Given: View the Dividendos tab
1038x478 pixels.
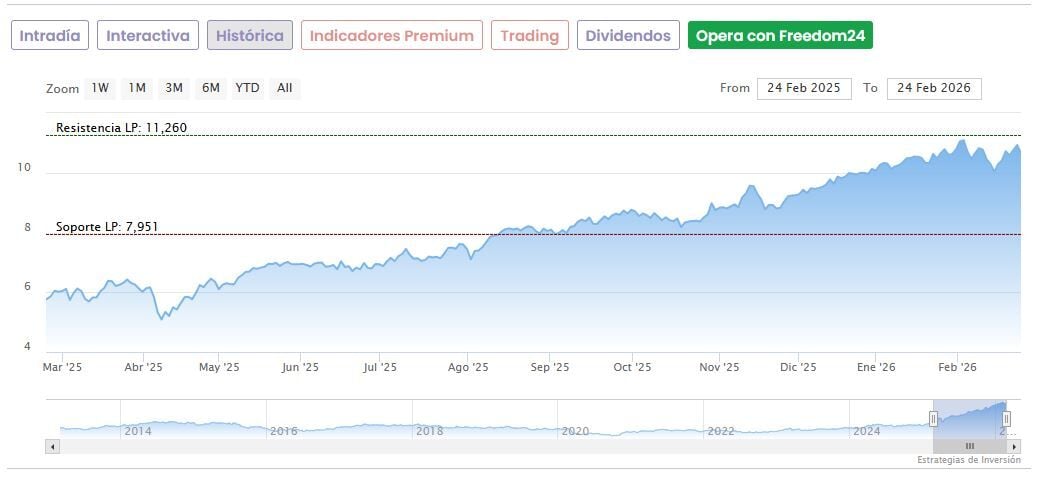Looking at the screenshot, I should pyautogui.click(x=628, y=36).
